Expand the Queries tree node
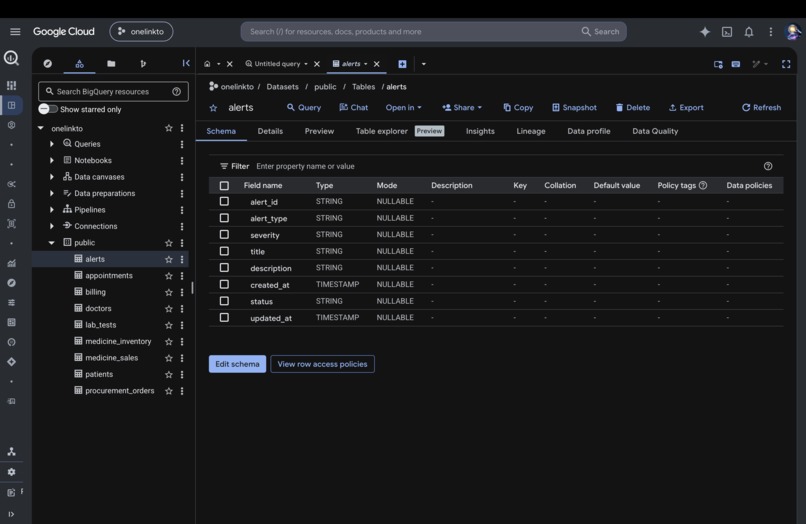806x524 pixels. (51, 144)
